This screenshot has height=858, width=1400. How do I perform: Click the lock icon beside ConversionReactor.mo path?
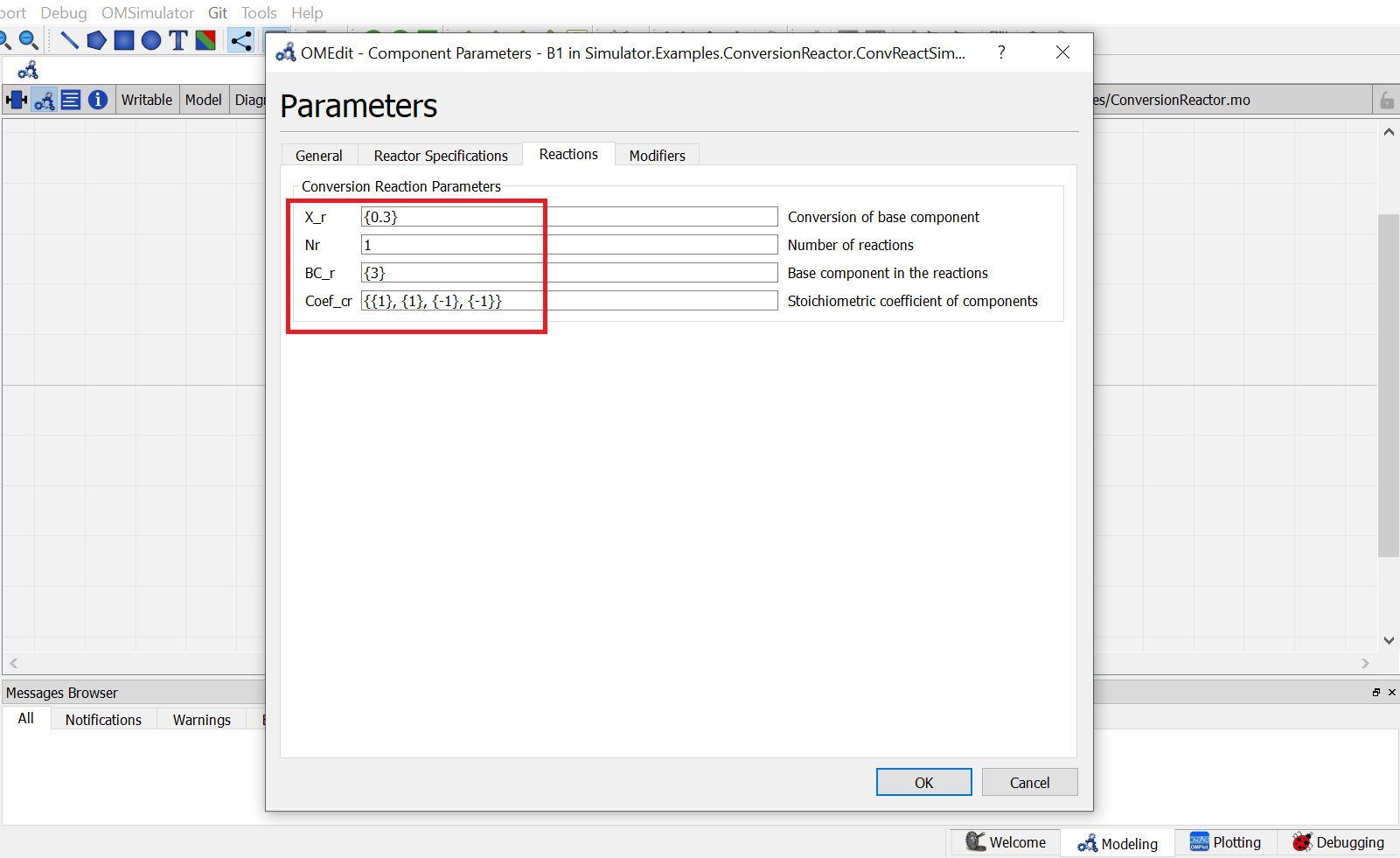1387,101
